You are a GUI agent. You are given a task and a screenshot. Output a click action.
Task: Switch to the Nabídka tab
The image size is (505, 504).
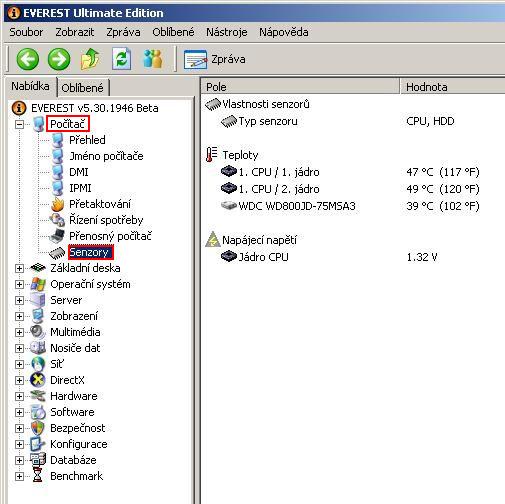[30, 86]
